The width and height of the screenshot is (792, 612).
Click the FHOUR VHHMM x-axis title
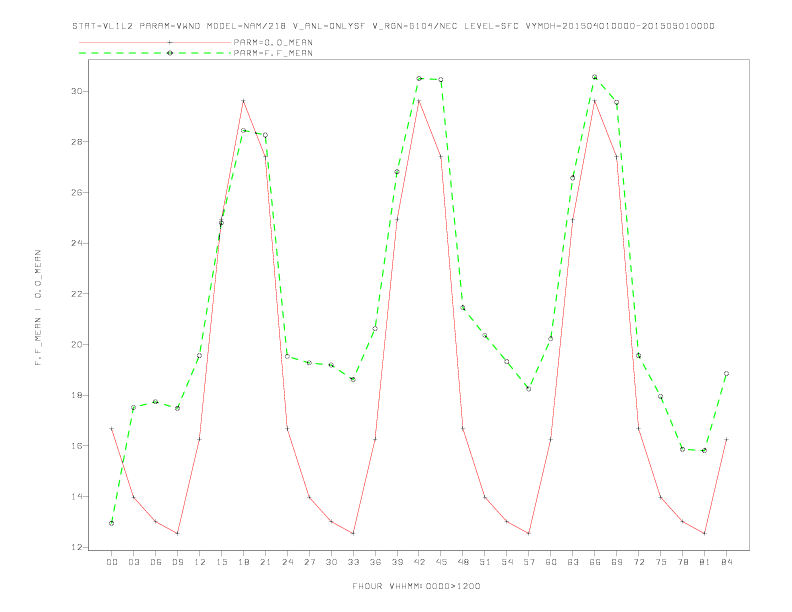tap(416, 586)
